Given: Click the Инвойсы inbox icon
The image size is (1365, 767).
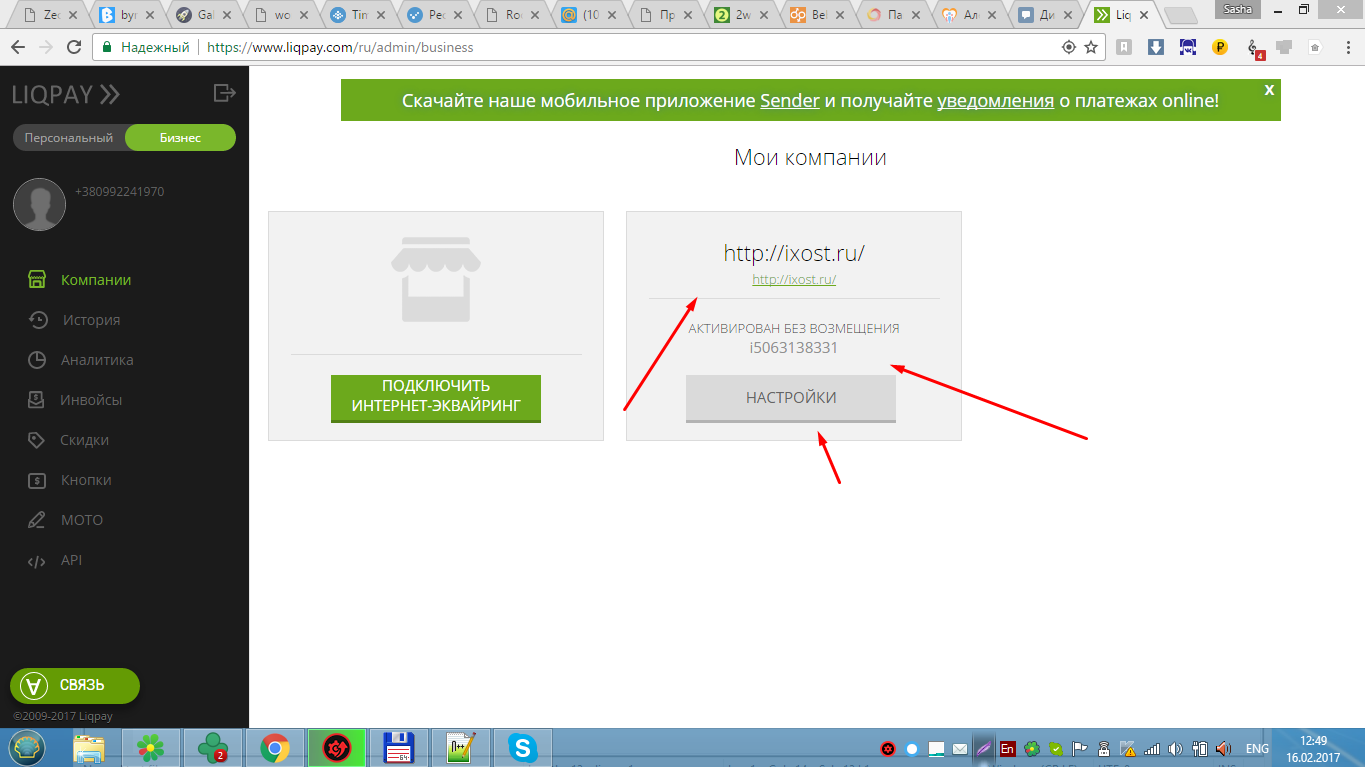Looking at the screenshot, I should (37, 400).
